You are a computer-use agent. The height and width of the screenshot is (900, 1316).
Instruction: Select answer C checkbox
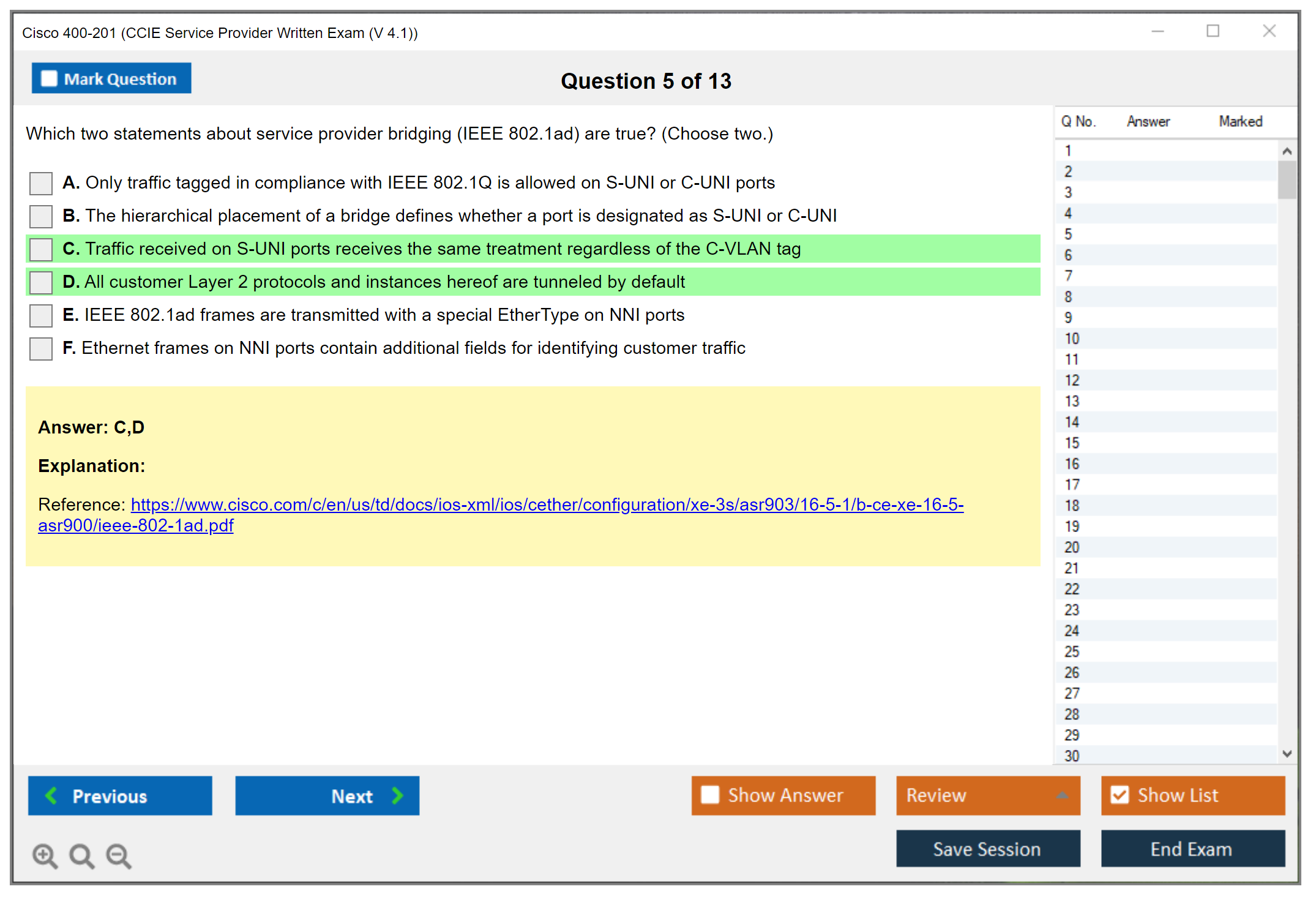(x=41, y=249)
